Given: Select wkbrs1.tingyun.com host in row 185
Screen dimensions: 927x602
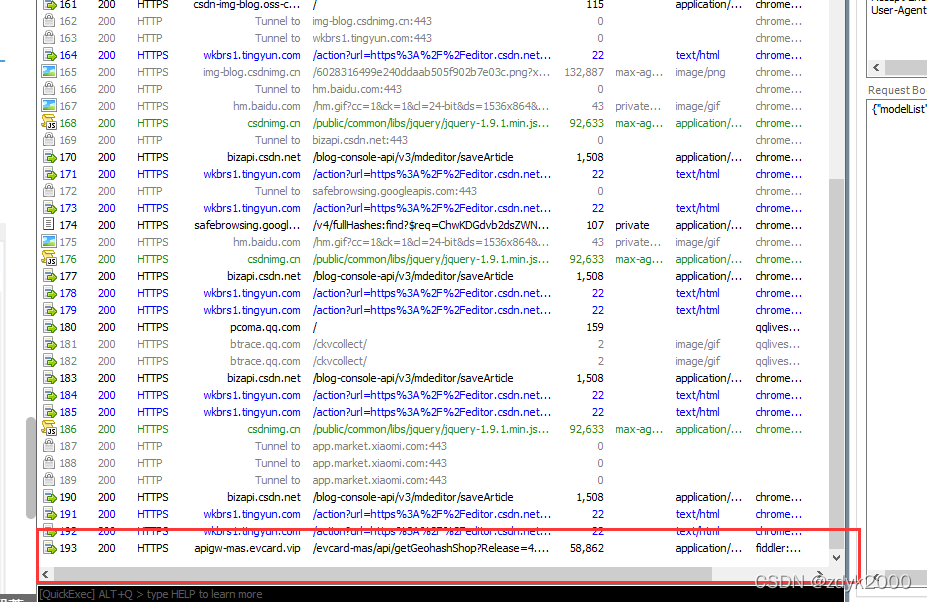Looking at the screenshot, I should (252, 412).
